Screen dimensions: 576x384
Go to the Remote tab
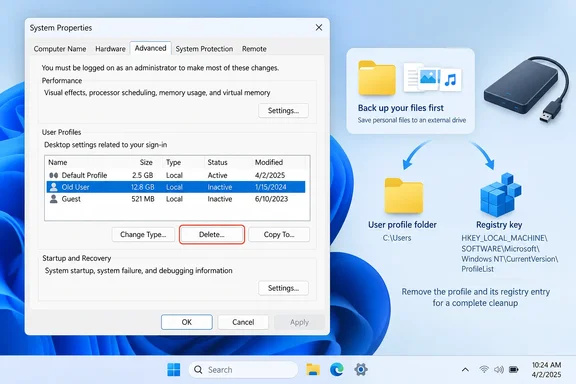[254, 49]
